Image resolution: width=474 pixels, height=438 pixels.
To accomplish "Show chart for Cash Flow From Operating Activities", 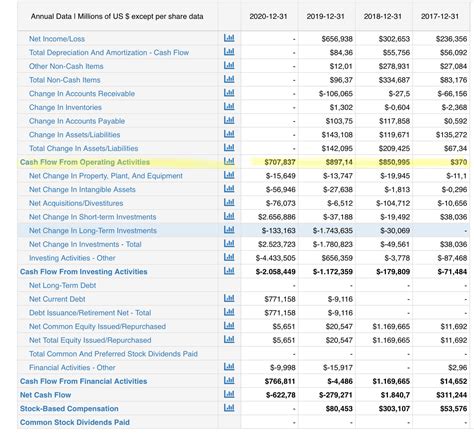I will coord(229,161).
